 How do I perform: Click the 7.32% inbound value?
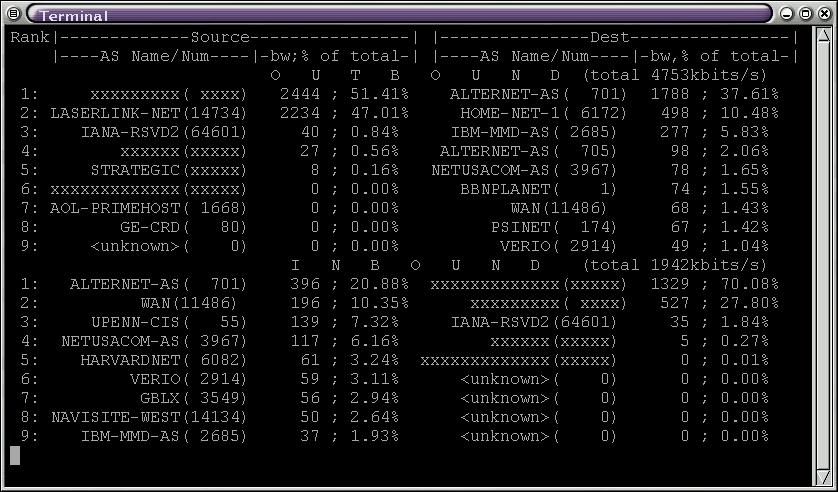(x=374, y=322)
